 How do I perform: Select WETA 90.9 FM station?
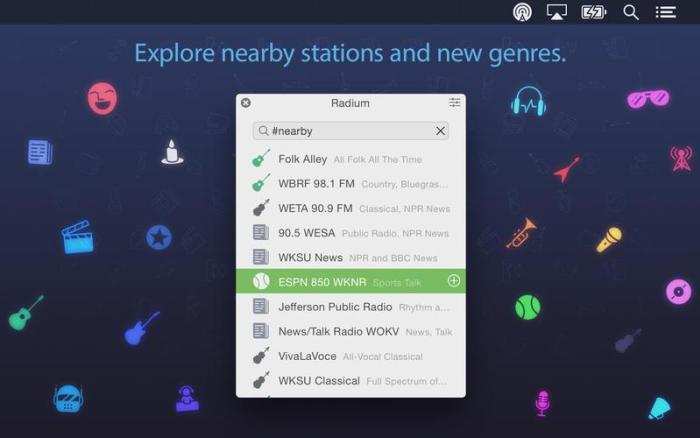click(350, 208)
